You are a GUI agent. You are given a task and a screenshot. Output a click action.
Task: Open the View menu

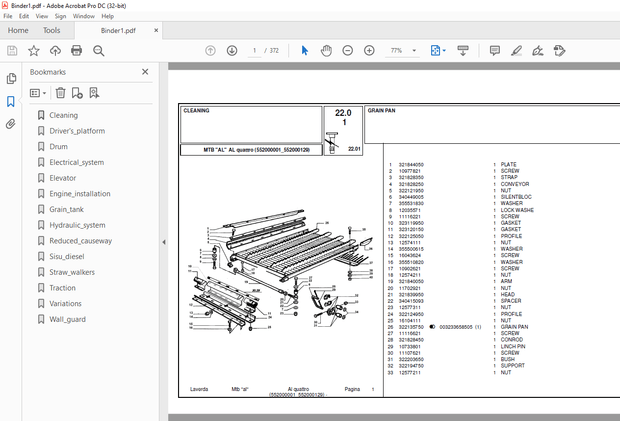[41, 16]
